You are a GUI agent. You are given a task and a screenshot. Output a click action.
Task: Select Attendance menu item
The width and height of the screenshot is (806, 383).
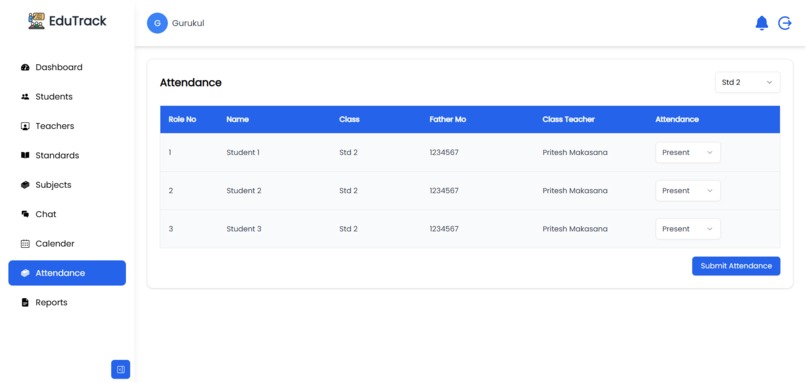[67, 273]
